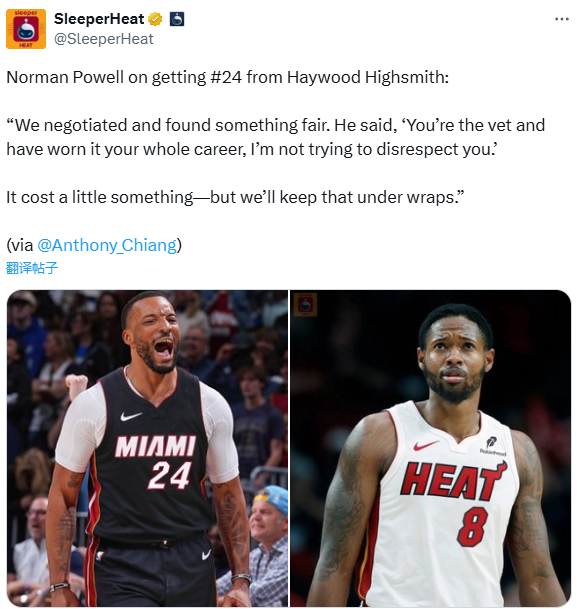Click the affiliate badge beside the name
The image size is (577, 609).
[x=177, y=19]
